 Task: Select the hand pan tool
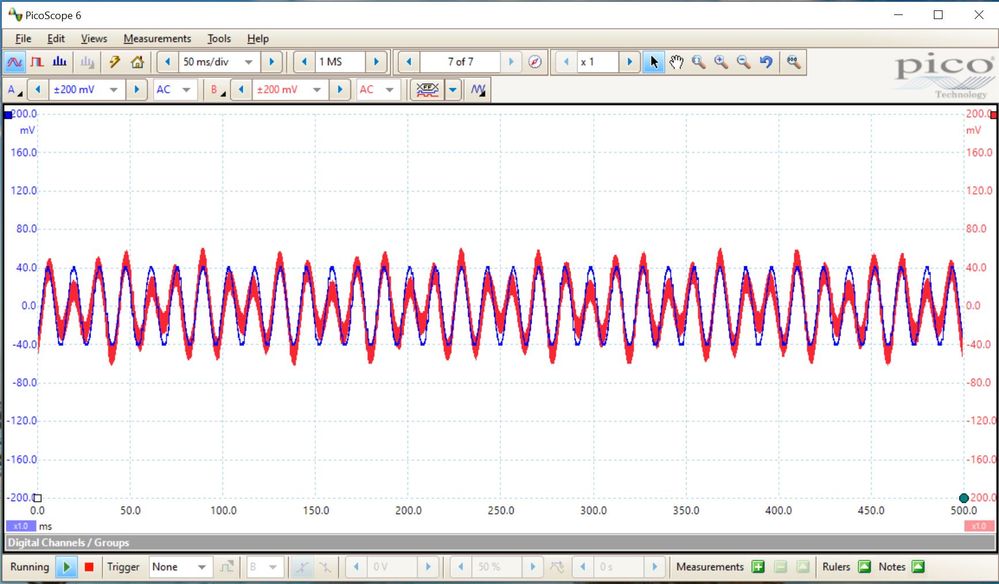[676, 62]
